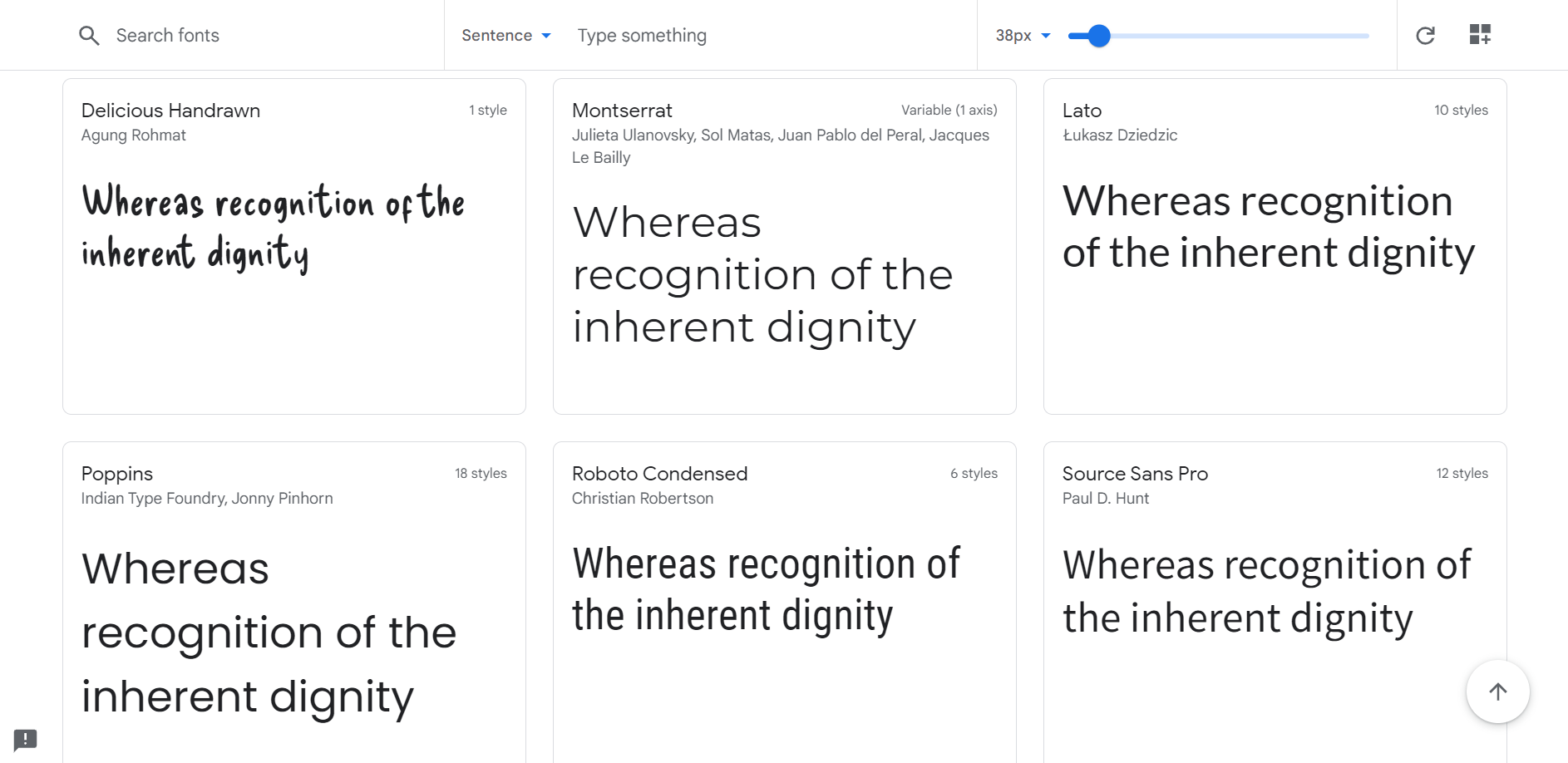Click the search magnifier icon

[x=89, y=36]
